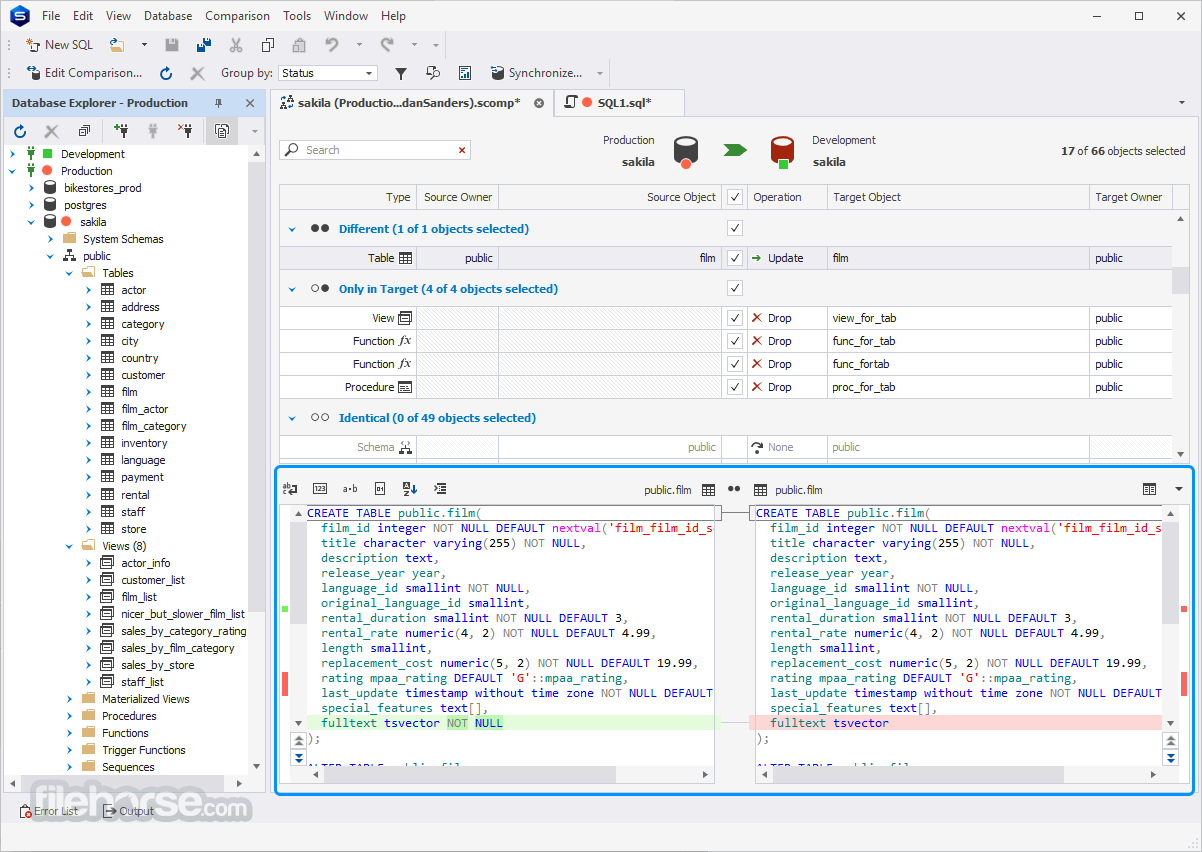Switch to the SQL1.sql tab
Screen dimensions: 1202x852
618,102
